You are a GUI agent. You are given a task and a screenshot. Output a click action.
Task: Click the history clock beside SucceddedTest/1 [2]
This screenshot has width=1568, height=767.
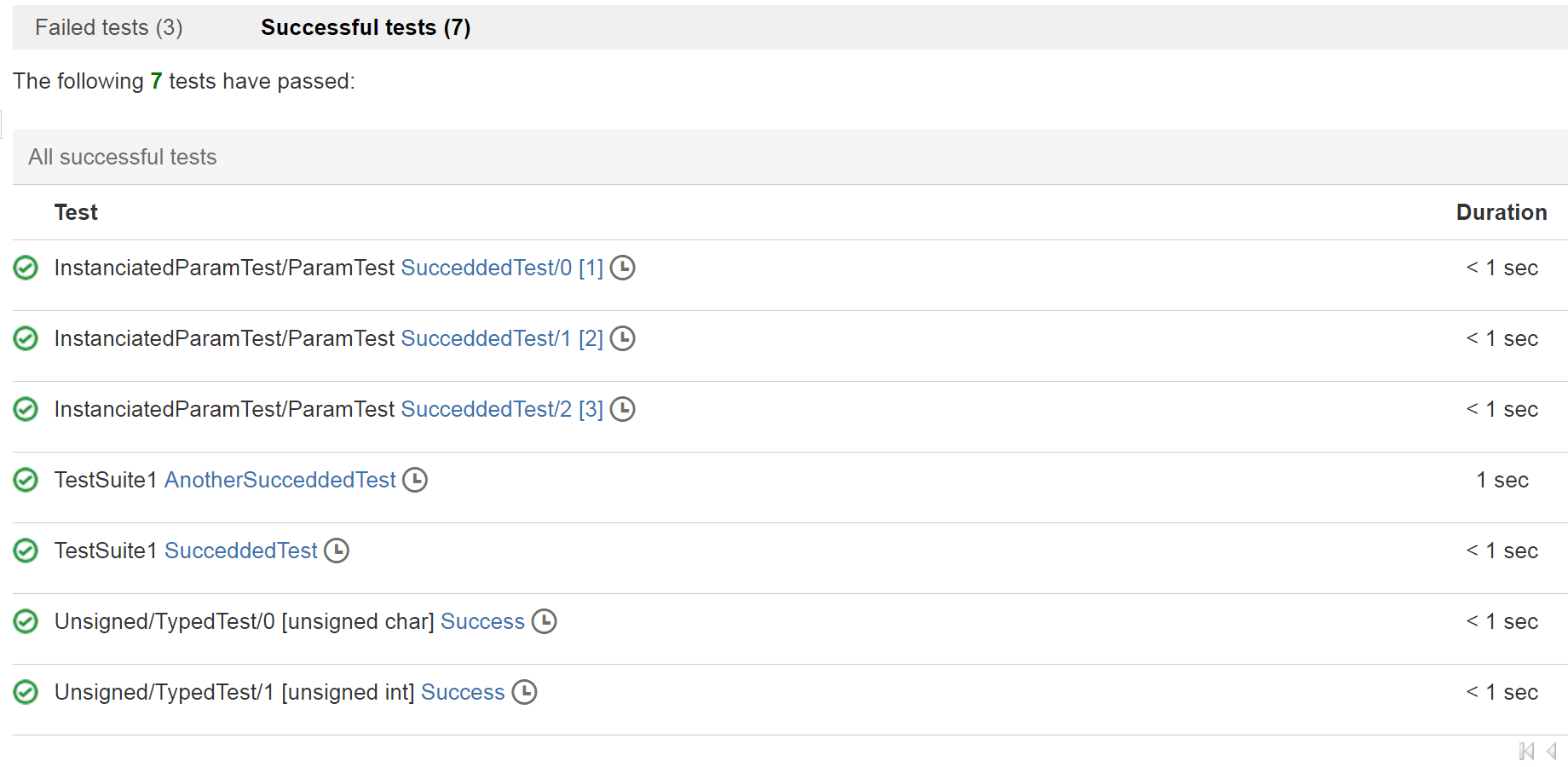click(x=623, y=338)
